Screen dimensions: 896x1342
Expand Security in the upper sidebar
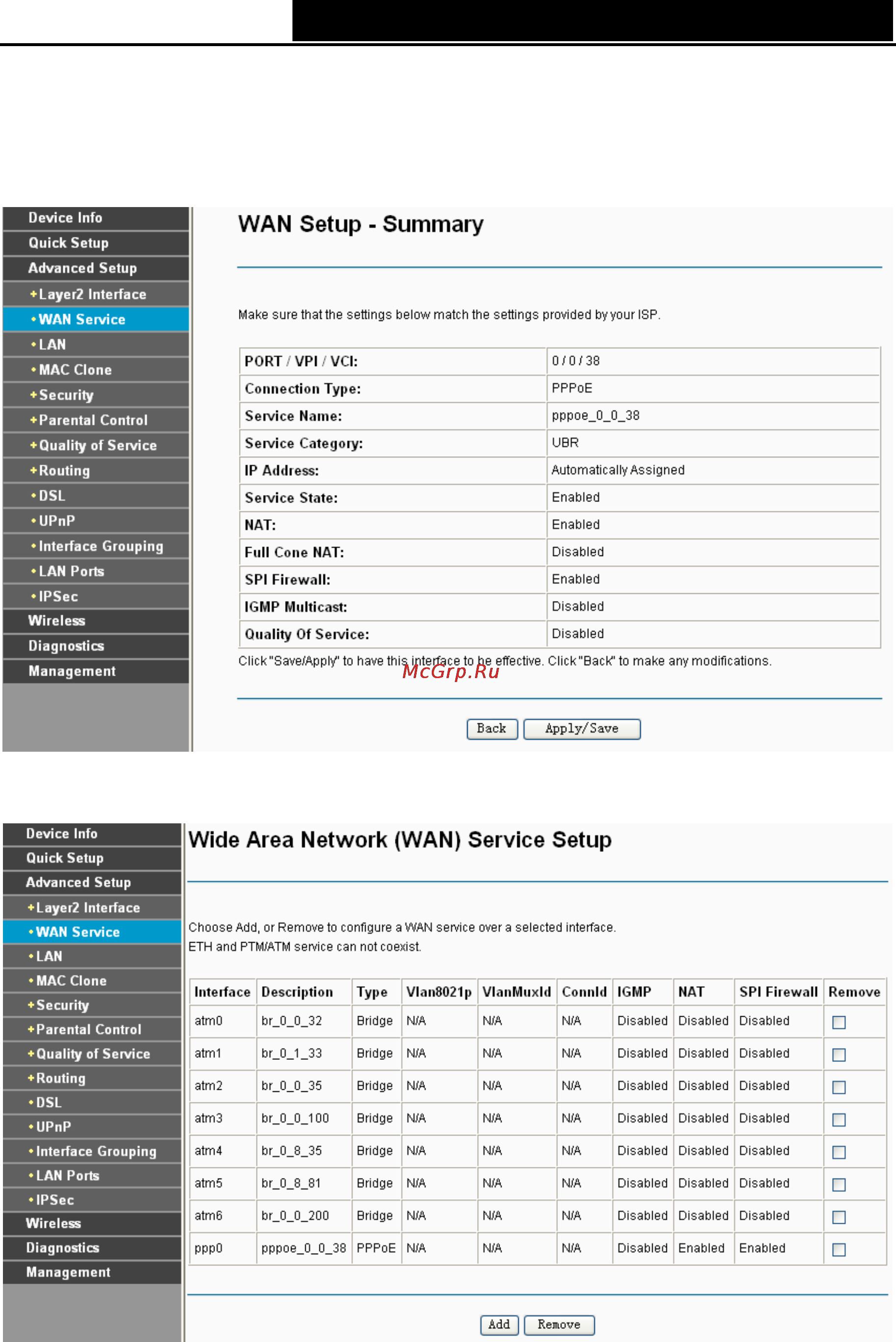point(95,395)
